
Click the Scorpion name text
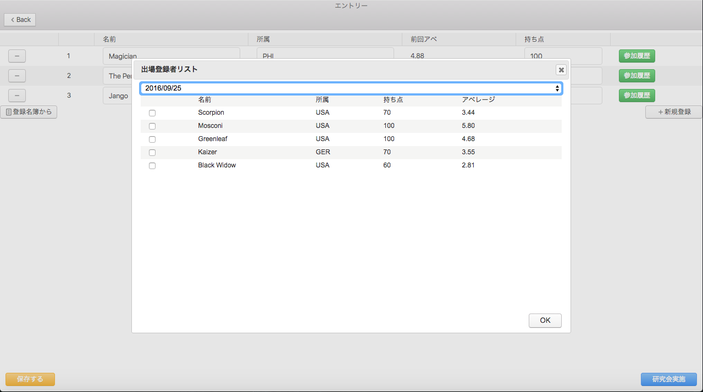[x=211, y=113]
